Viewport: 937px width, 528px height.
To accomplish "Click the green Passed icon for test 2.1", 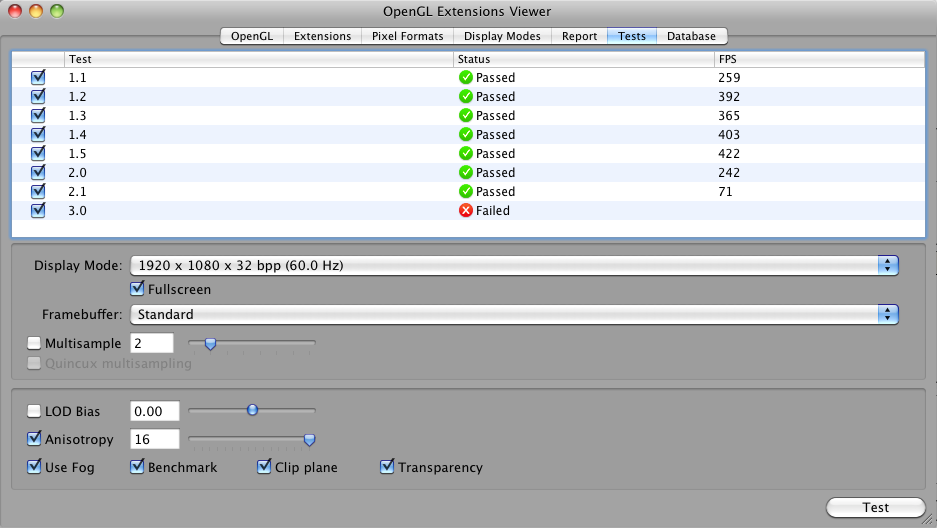I will tap(466, 192).
